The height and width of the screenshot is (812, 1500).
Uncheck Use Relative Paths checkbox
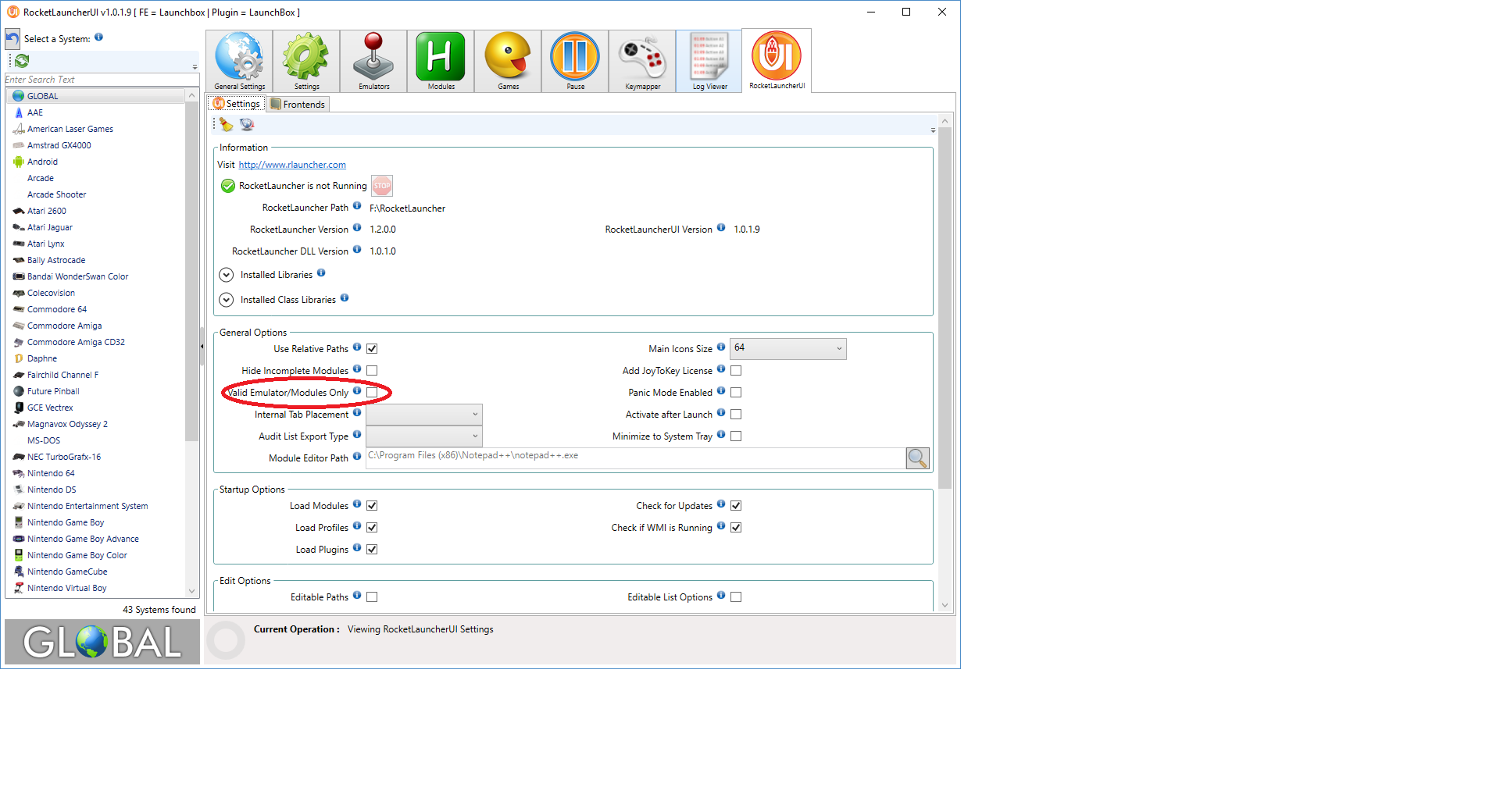pos(372,349)
